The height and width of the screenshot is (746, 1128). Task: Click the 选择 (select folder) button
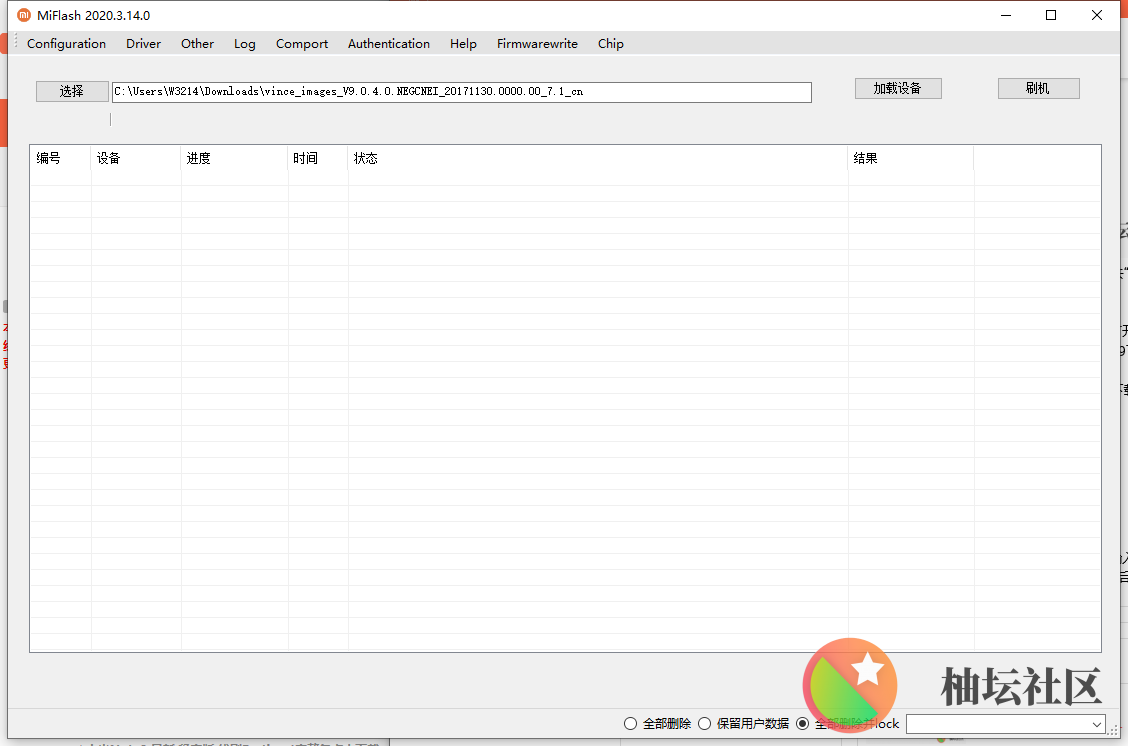pyautogui.click(x=72, y=91)
